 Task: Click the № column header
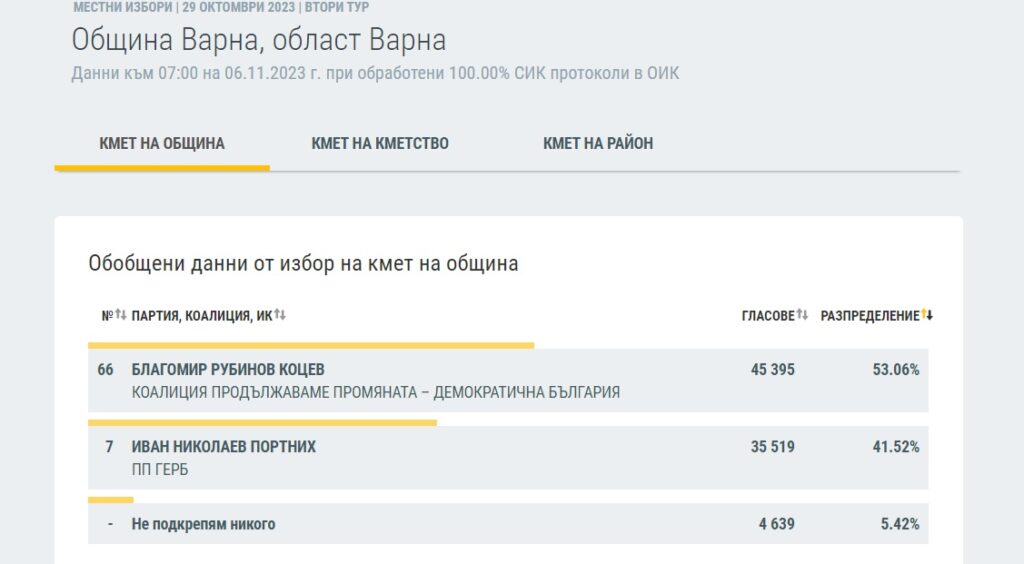click(108, 316)
